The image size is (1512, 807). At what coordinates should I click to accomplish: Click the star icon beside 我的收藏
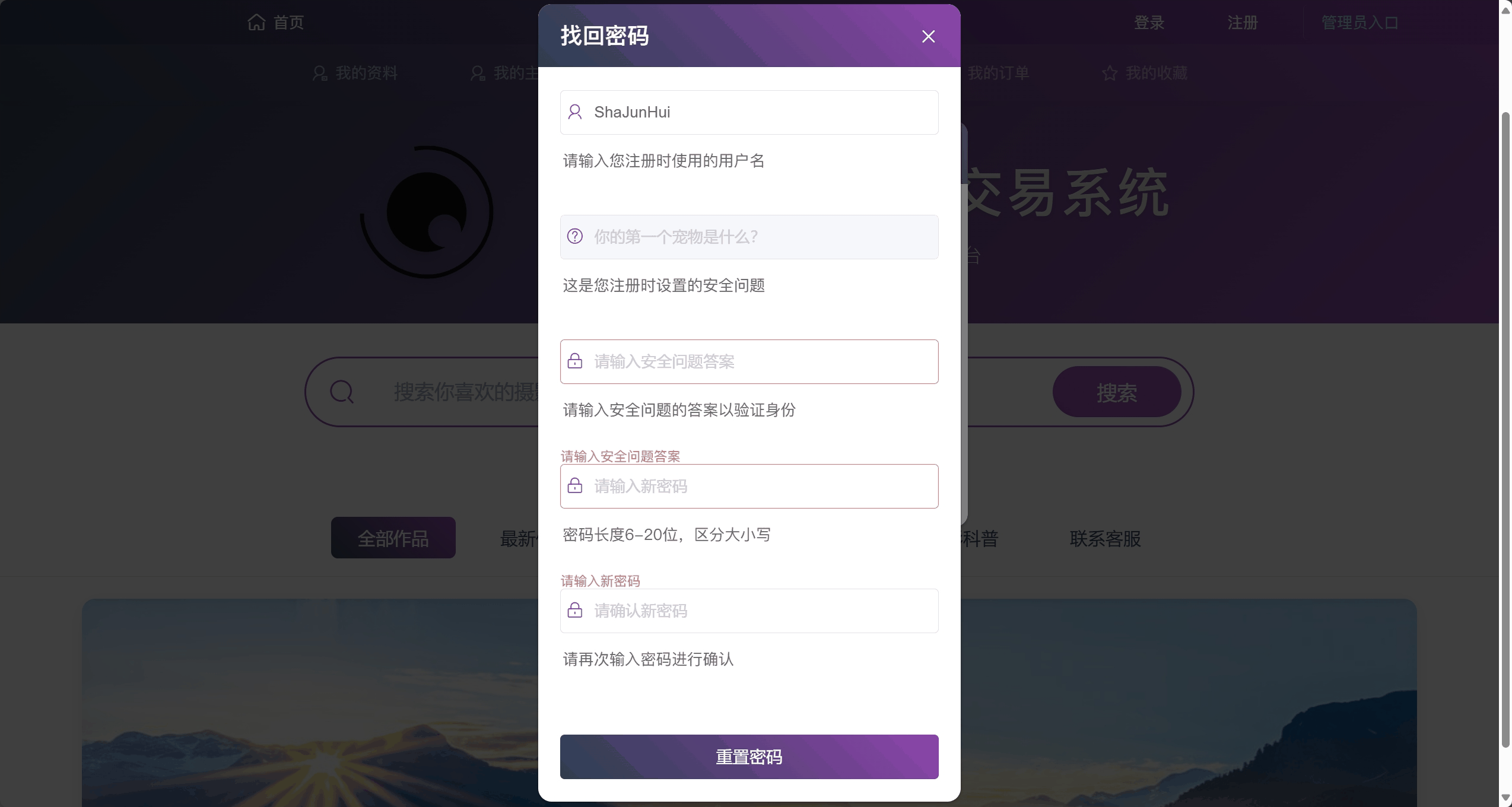pyautogui.click(x=1109, y=73)
